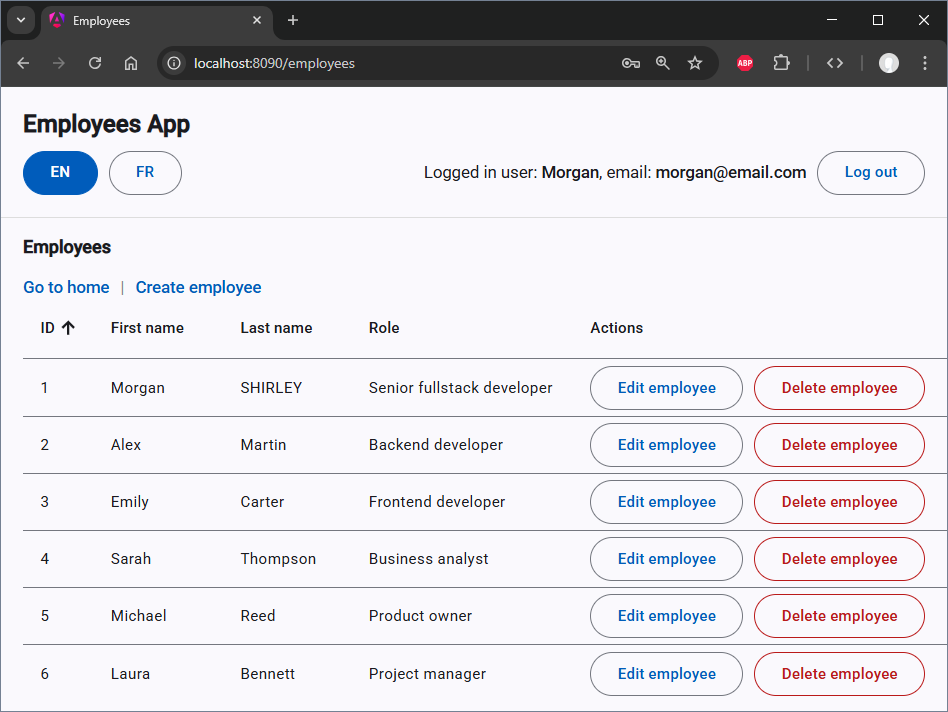This screenshot has width=948, height=712.
Task: Reload the Employees page
Action: (x=94, y=62)
